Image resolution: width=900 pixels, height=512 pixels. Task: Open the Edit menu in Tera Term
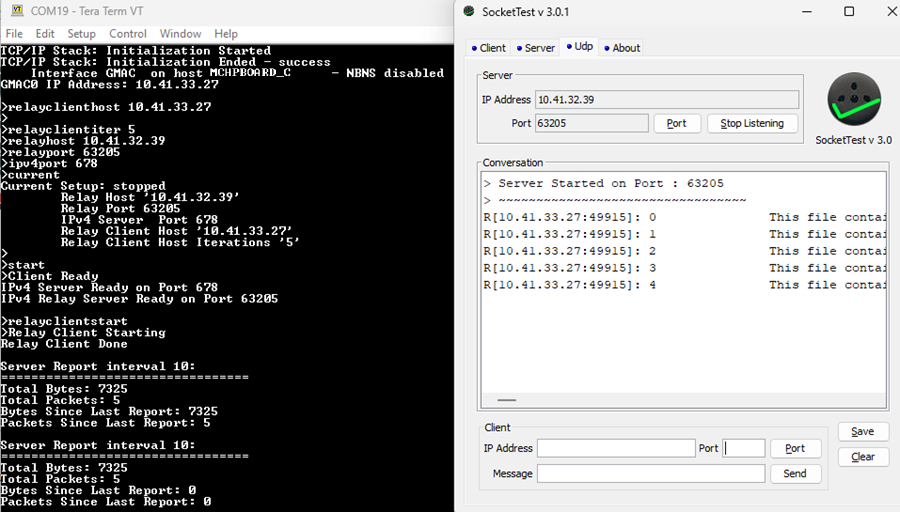point(45,34)
